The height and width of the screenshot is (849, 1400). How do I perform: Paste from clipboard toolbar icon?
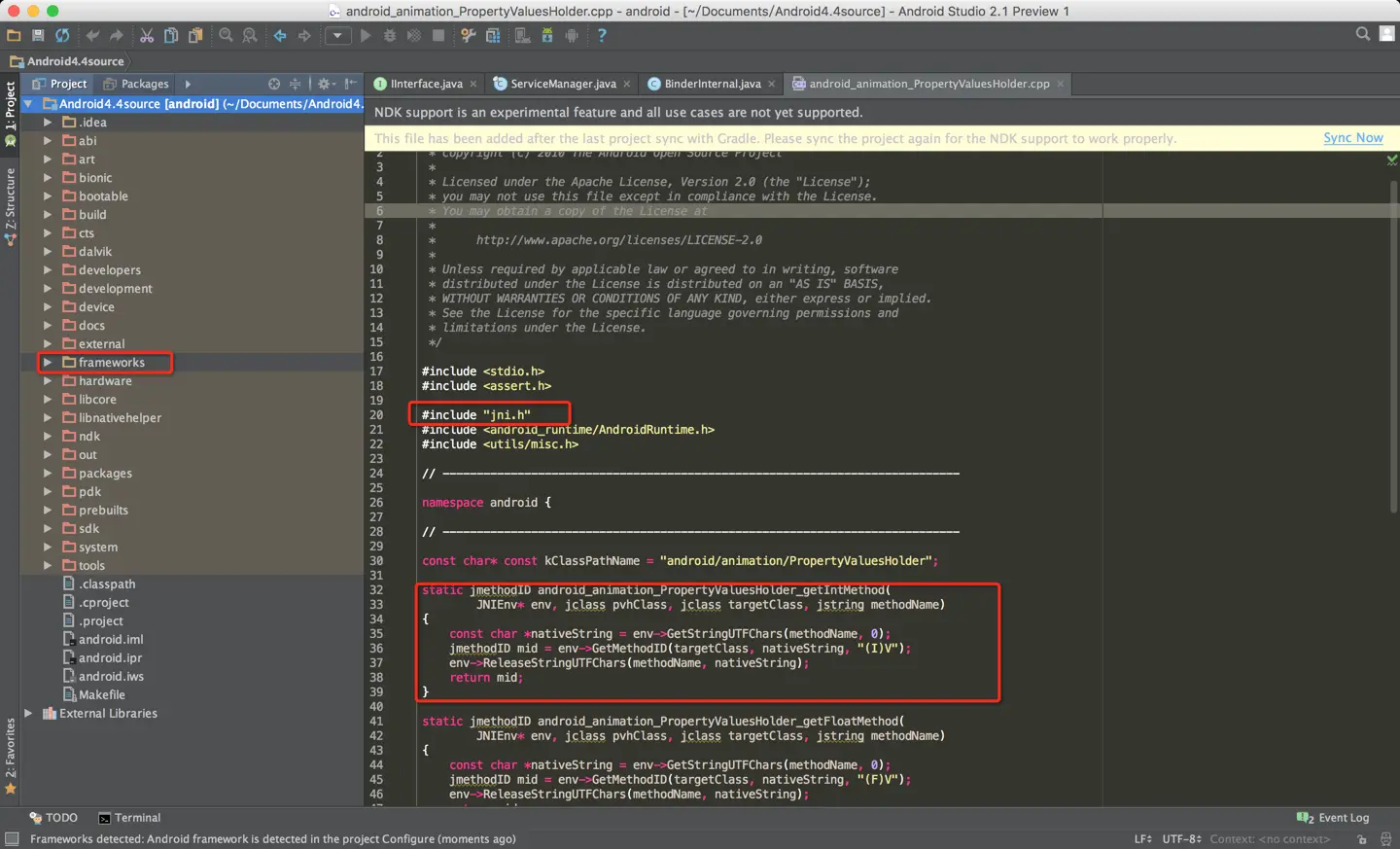point(195,35)
